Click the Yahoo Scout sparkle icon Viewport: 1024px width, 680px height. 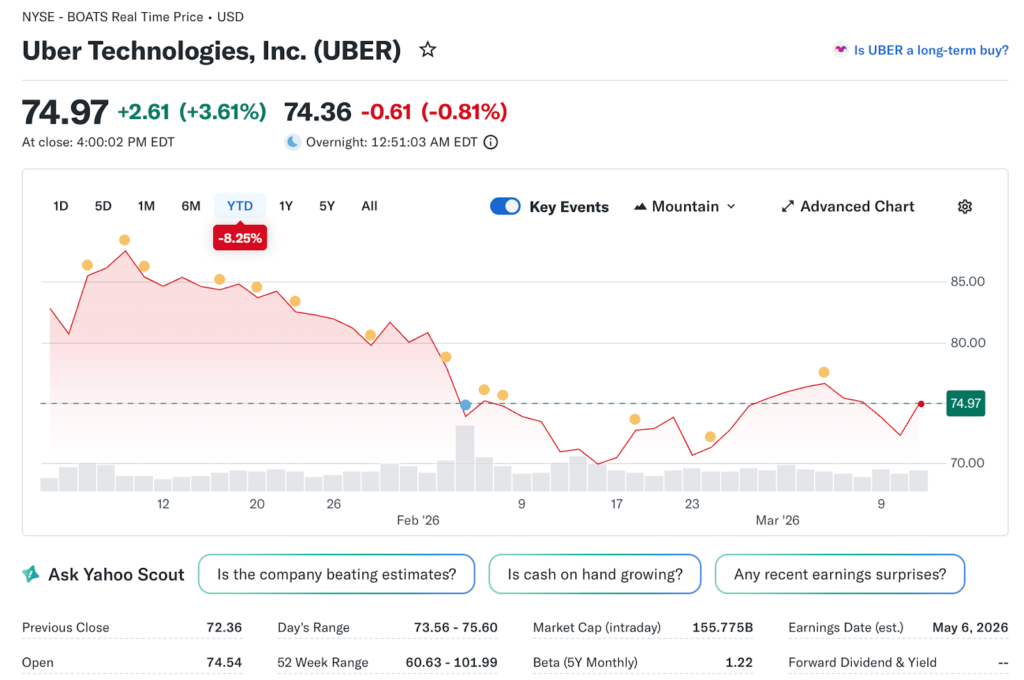pos(32,574)
